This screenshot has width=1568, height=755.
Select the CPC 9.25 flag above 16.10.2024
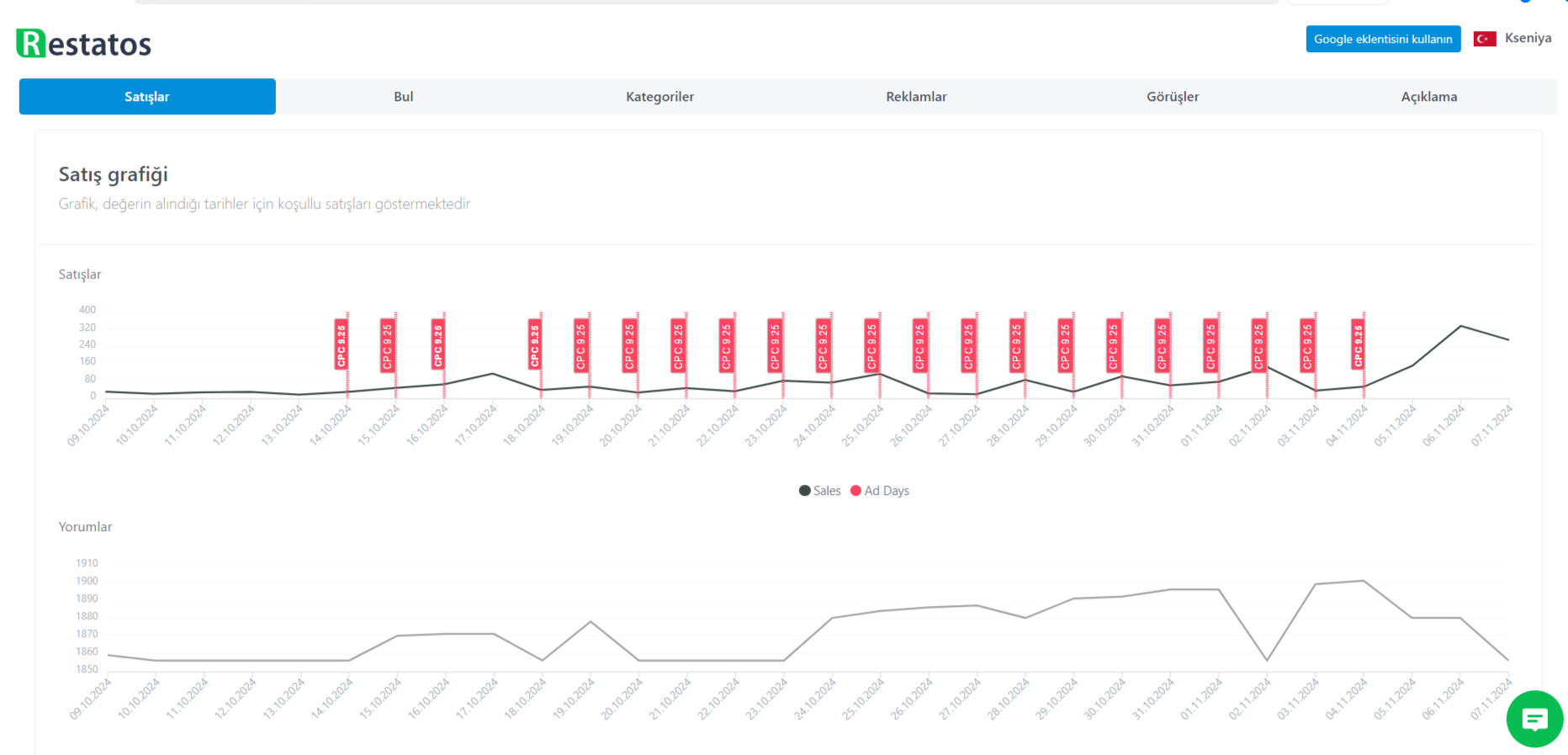(438, 344)
